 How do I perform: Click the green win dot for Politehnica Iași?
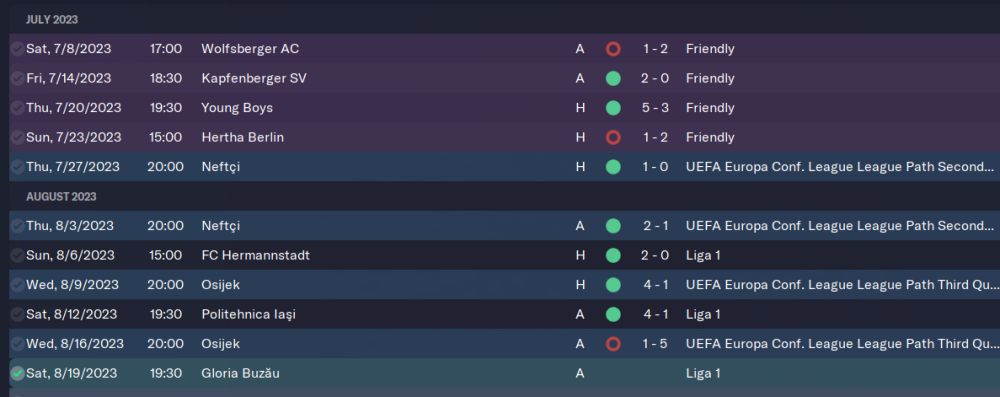click(x=613, y=315)
